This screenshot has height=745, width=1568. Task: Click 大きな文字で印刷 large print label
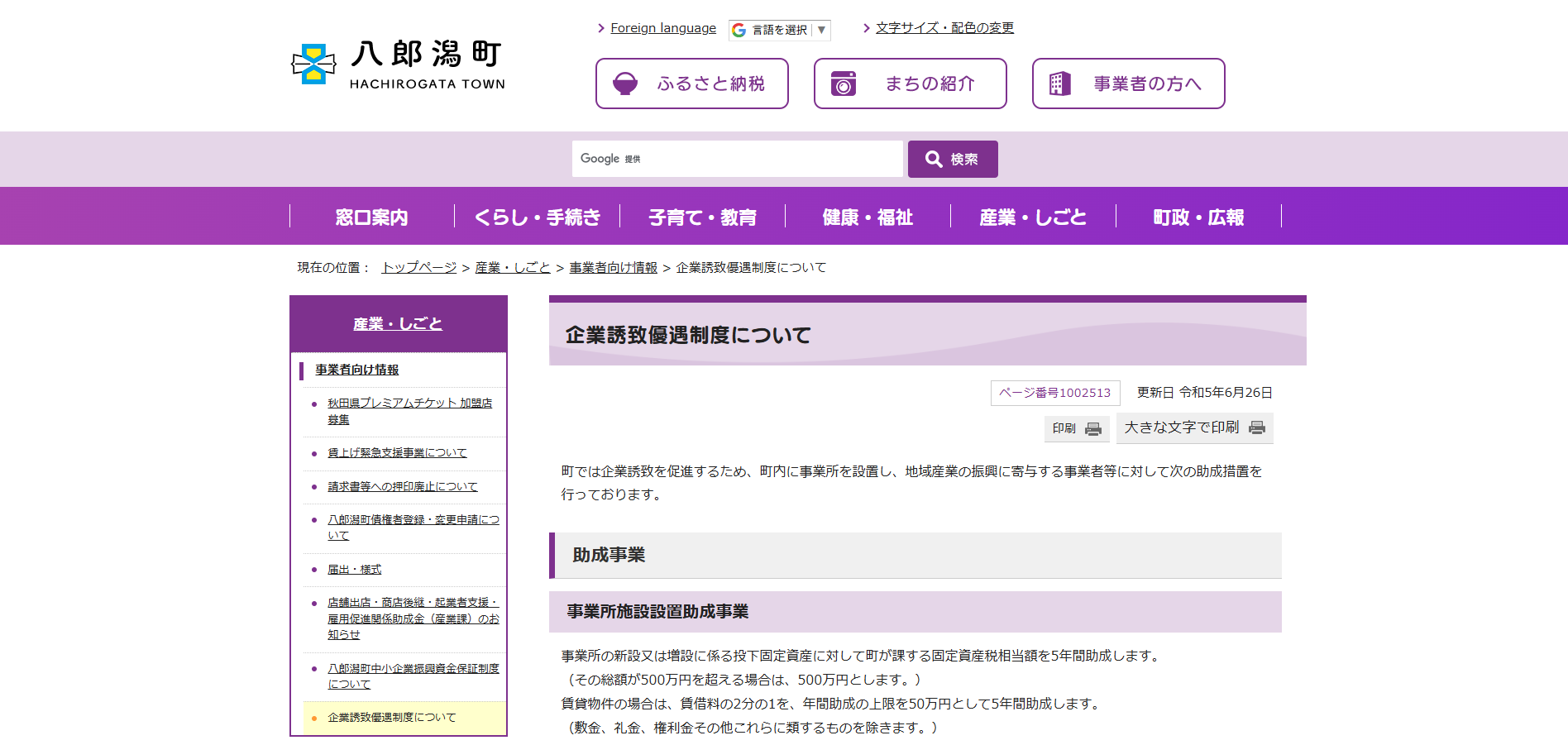[x=1182, y=427]
